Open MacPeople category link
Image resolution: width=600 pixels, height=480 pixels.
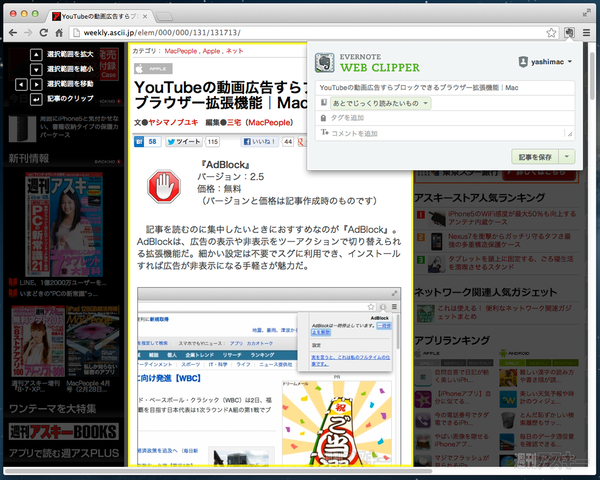click(181, 51)
